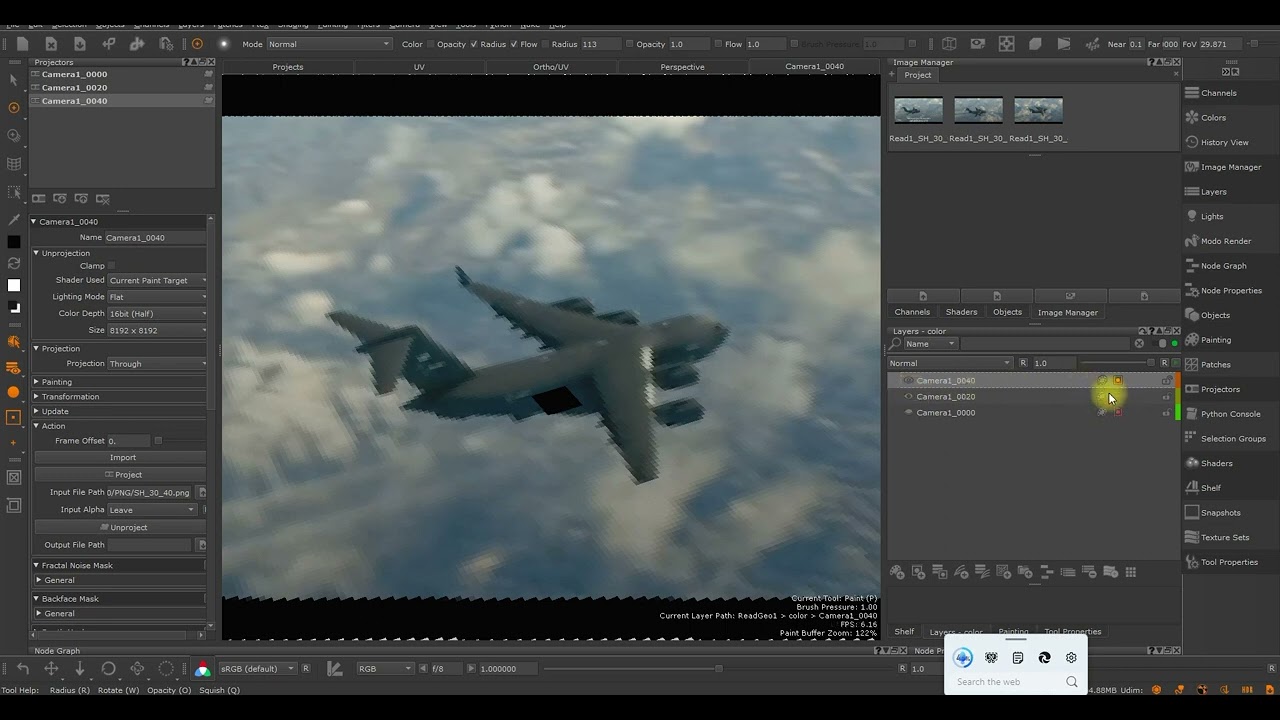The image size is (1280, 720).
Task: Open the Color Depth dropdown
Action: pyautogui.click(x=157, y=314)
